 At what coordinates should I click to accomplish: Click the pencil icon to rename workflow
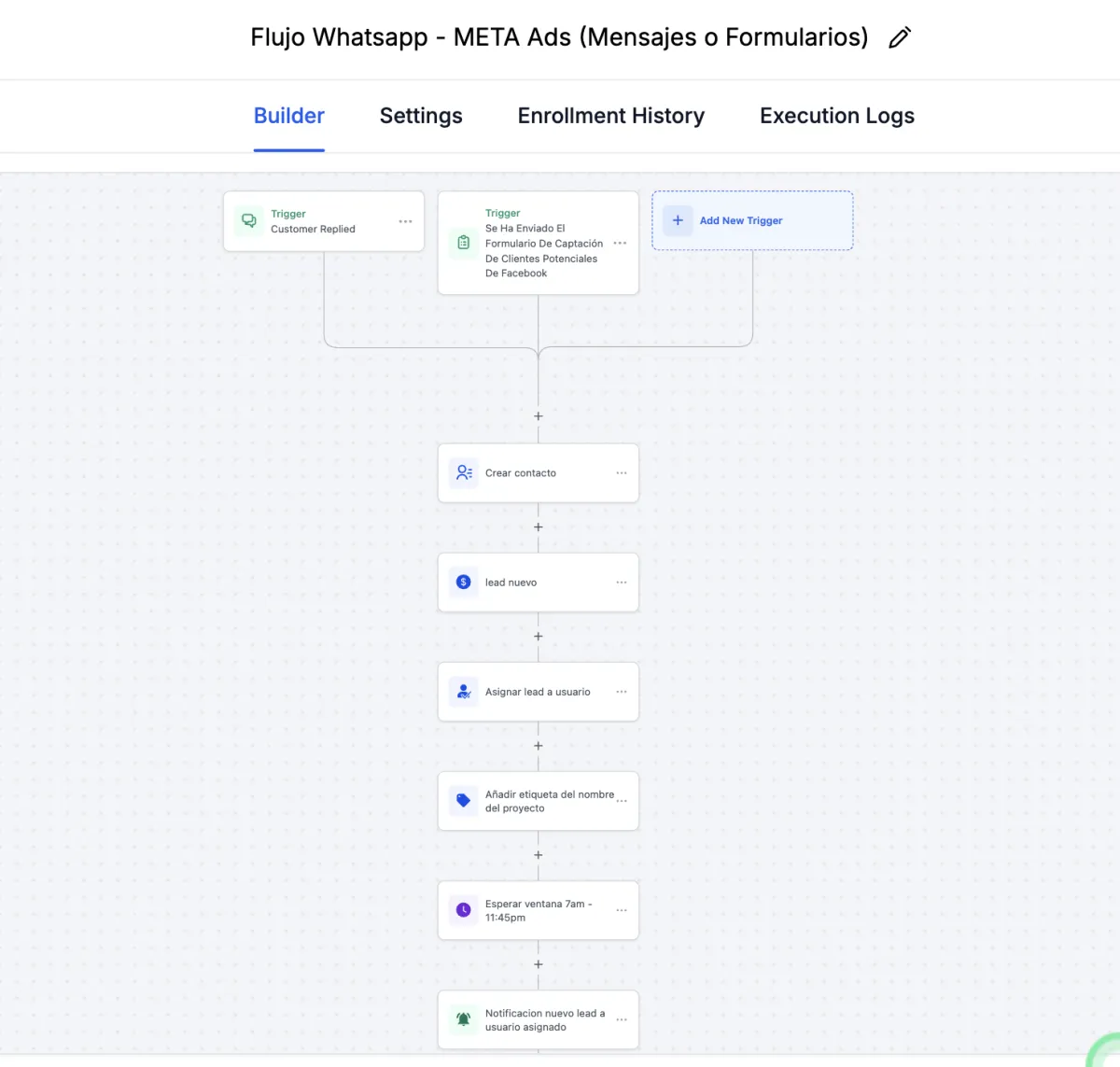coord(900,38)
